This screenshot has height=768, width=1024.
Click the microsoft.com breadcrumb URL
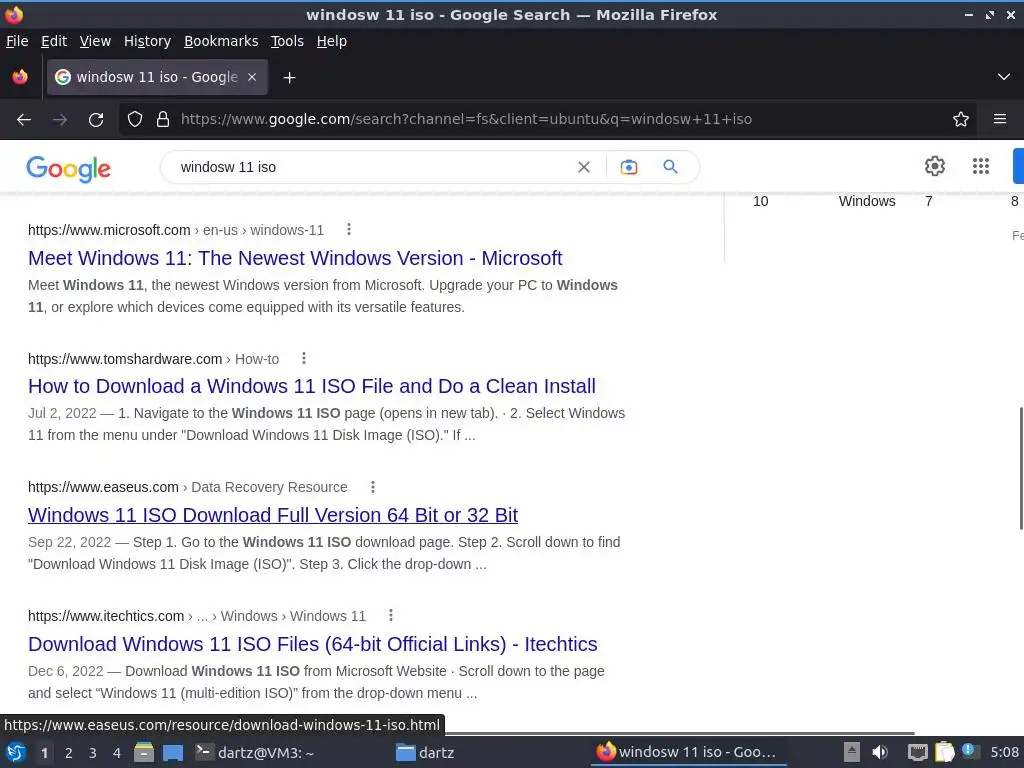click(176, 230)
